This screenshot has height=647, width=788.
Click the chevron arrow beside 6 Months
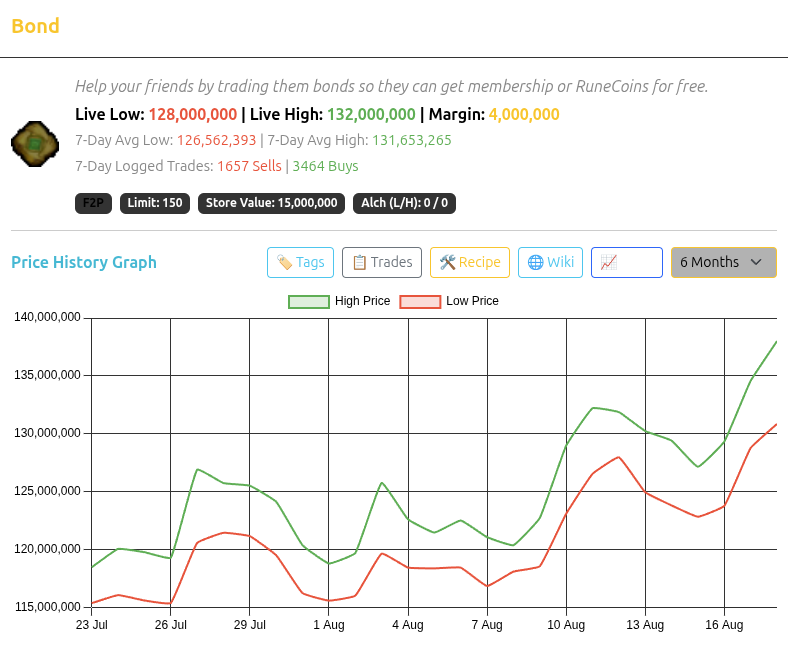coord(756,262)
